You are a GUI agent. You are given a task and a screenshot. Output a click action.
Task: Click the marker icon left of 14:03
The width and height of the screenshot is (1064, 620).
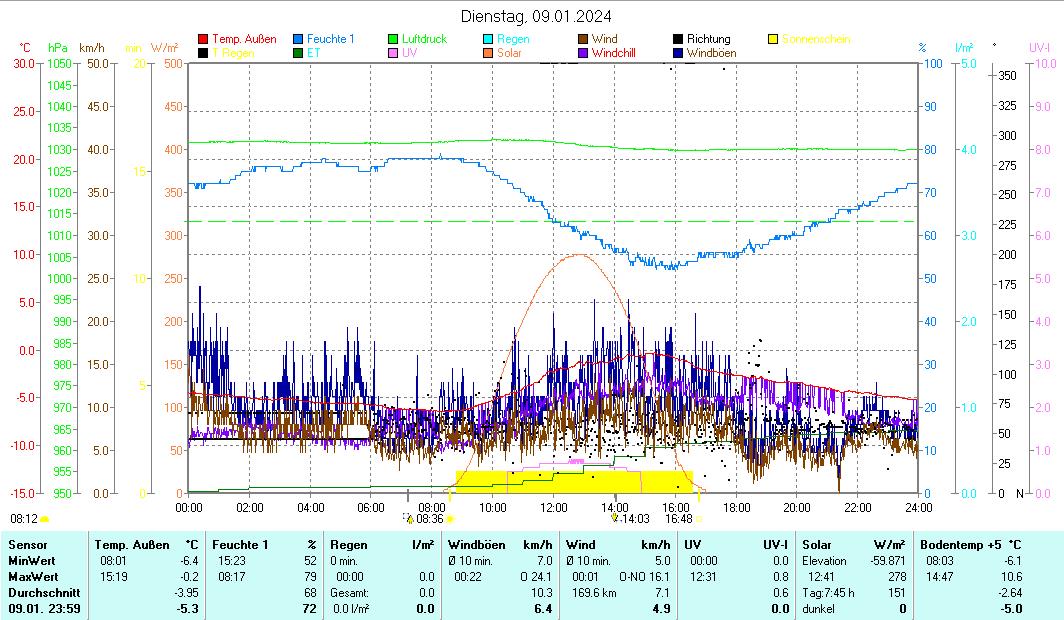tap(615, 518)
